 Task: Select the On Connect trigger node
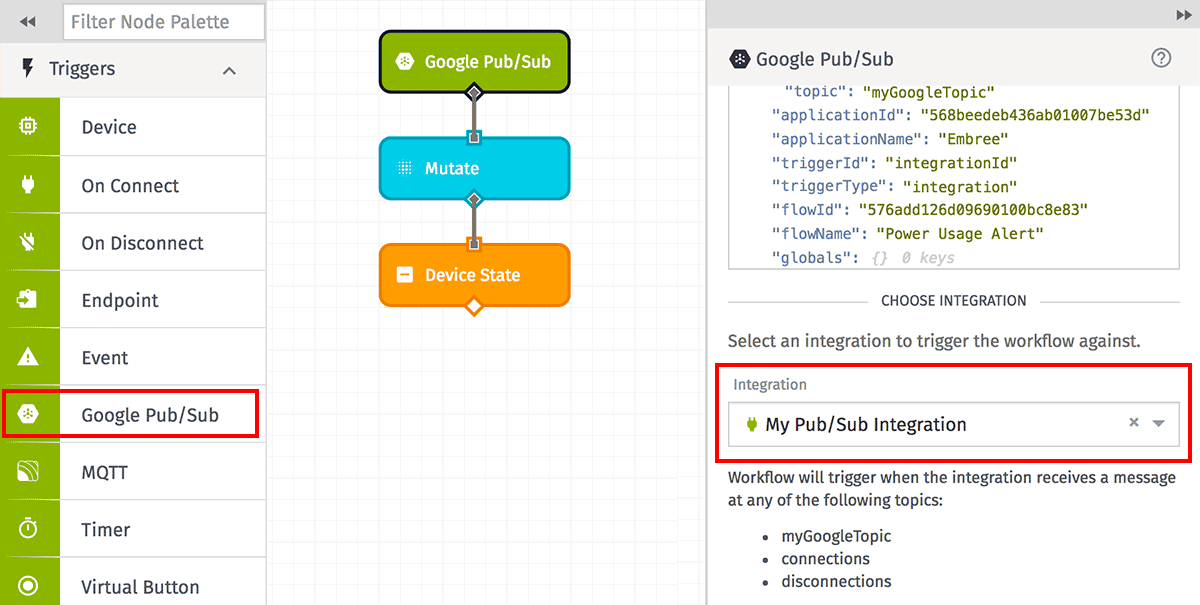click(133, 185)
